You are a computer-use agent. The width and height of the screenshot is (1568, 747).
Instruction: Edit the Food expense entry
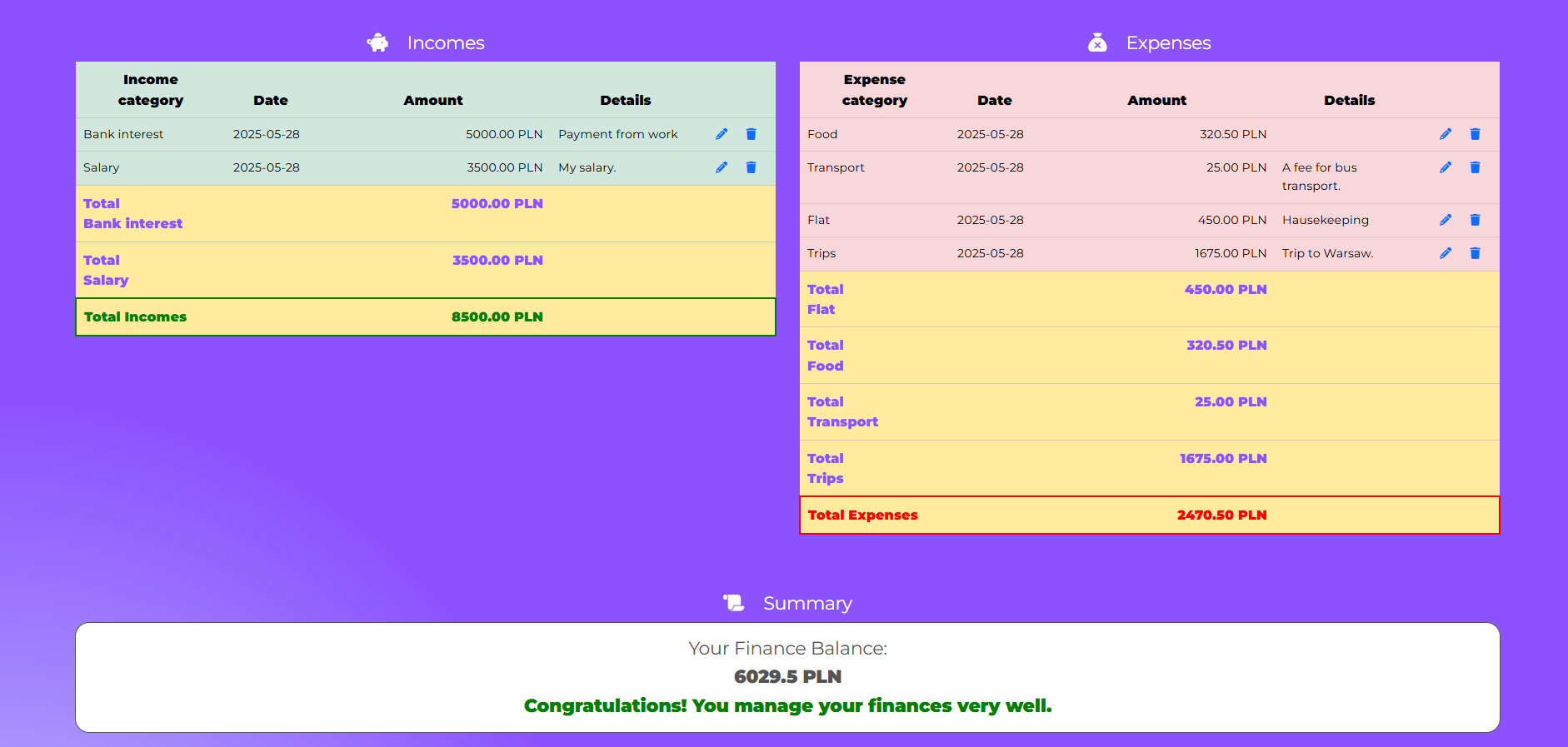(x=1446, y=134)
